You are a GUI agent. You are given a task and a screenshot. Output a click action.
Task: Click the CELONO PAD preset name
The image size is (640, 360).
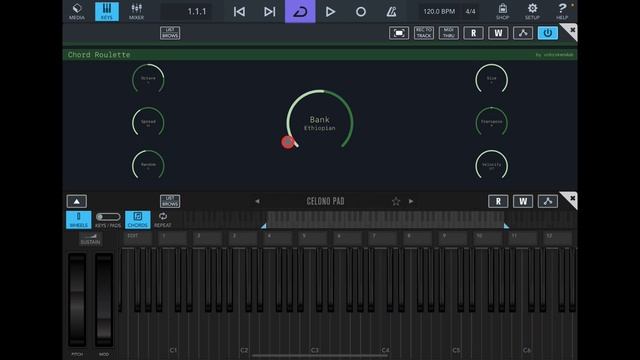(x=325, y=201)
